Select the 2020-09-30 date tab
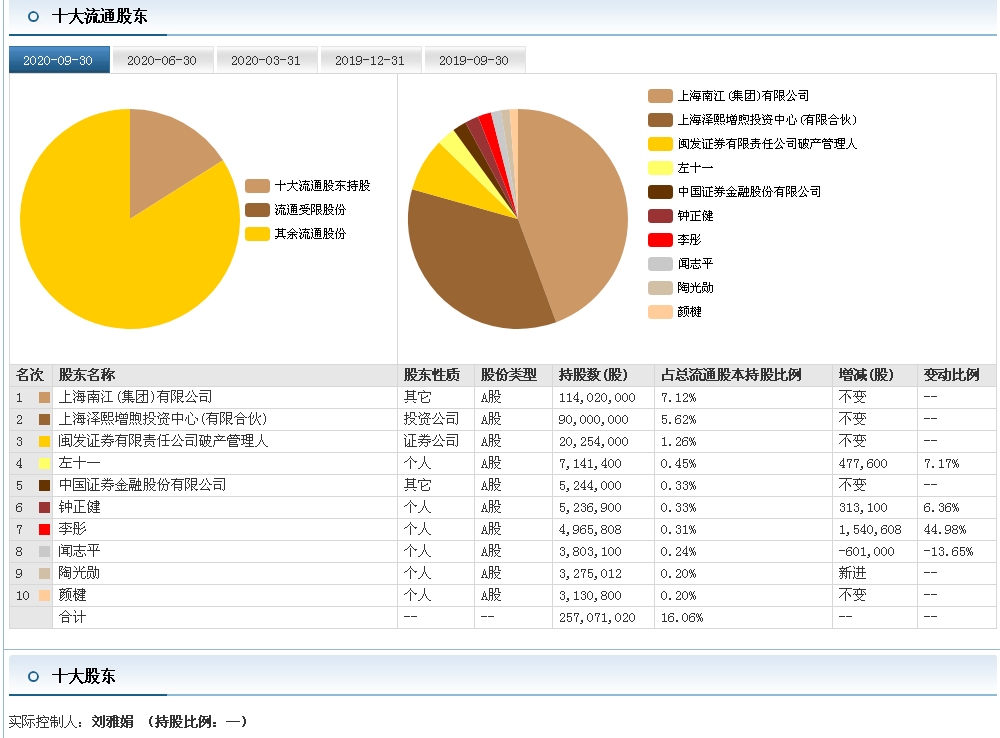 tap(59, 60)
